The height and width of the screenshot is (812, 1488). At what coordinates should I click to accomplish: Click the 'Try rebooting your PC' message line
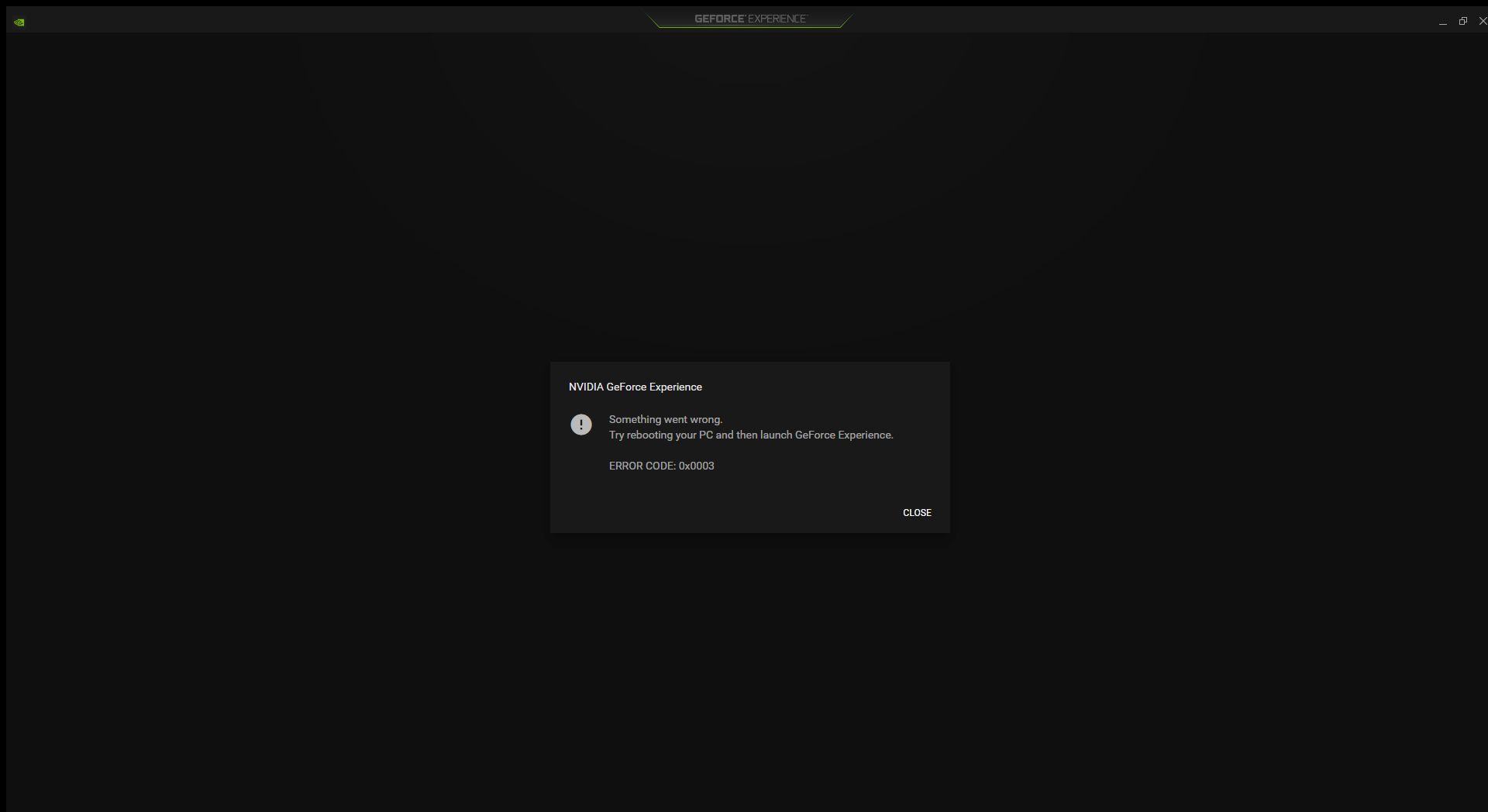click(x=751, y=435)
